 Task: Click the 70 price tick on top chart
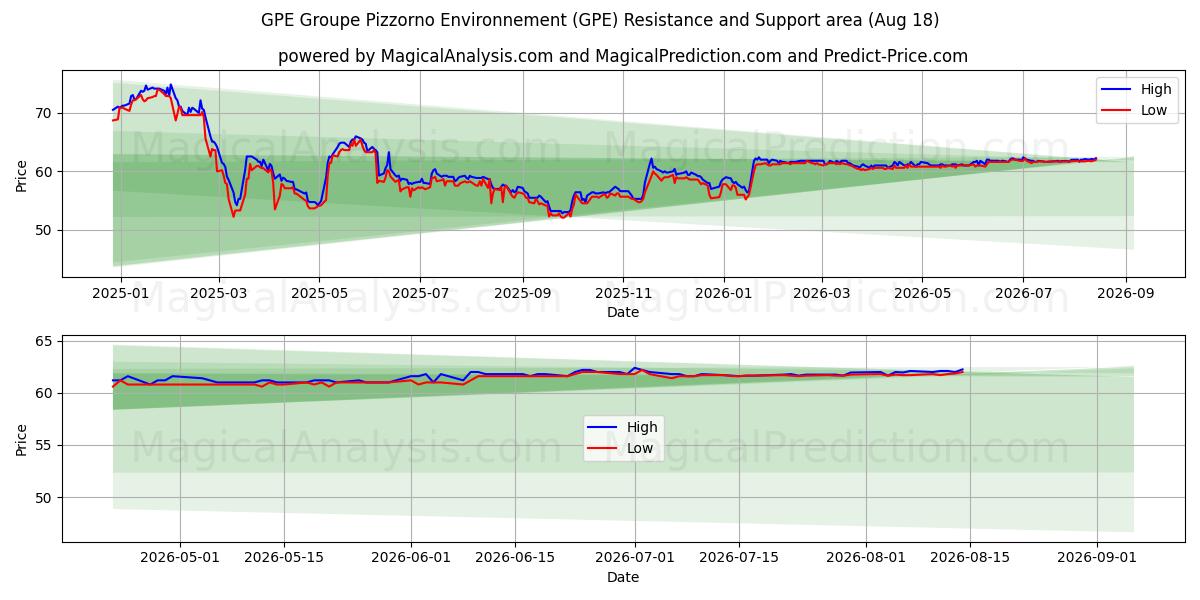tap(44, 113)
